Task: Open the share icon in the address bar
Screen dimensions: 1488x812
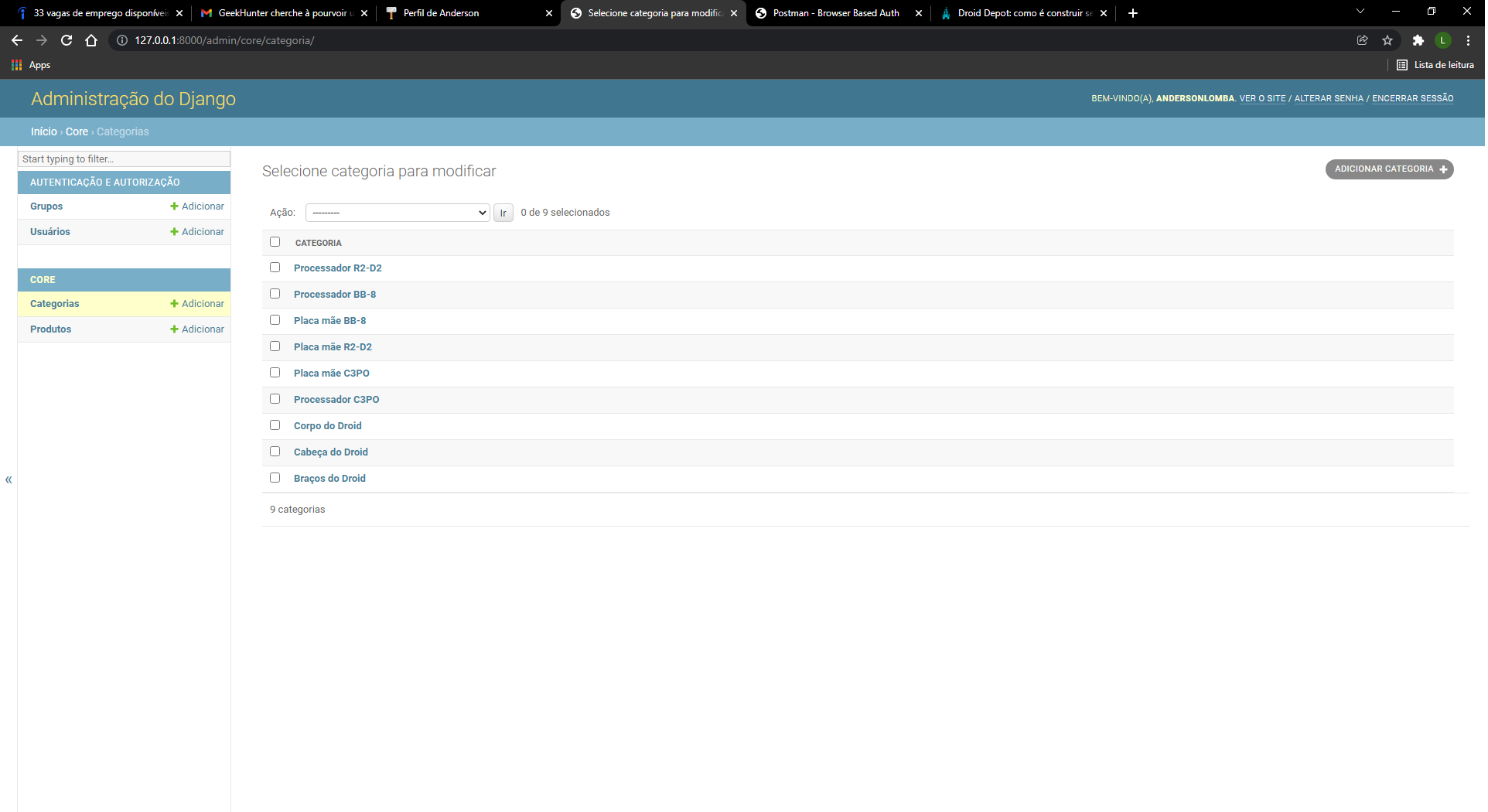Action: coord(1363,40)
